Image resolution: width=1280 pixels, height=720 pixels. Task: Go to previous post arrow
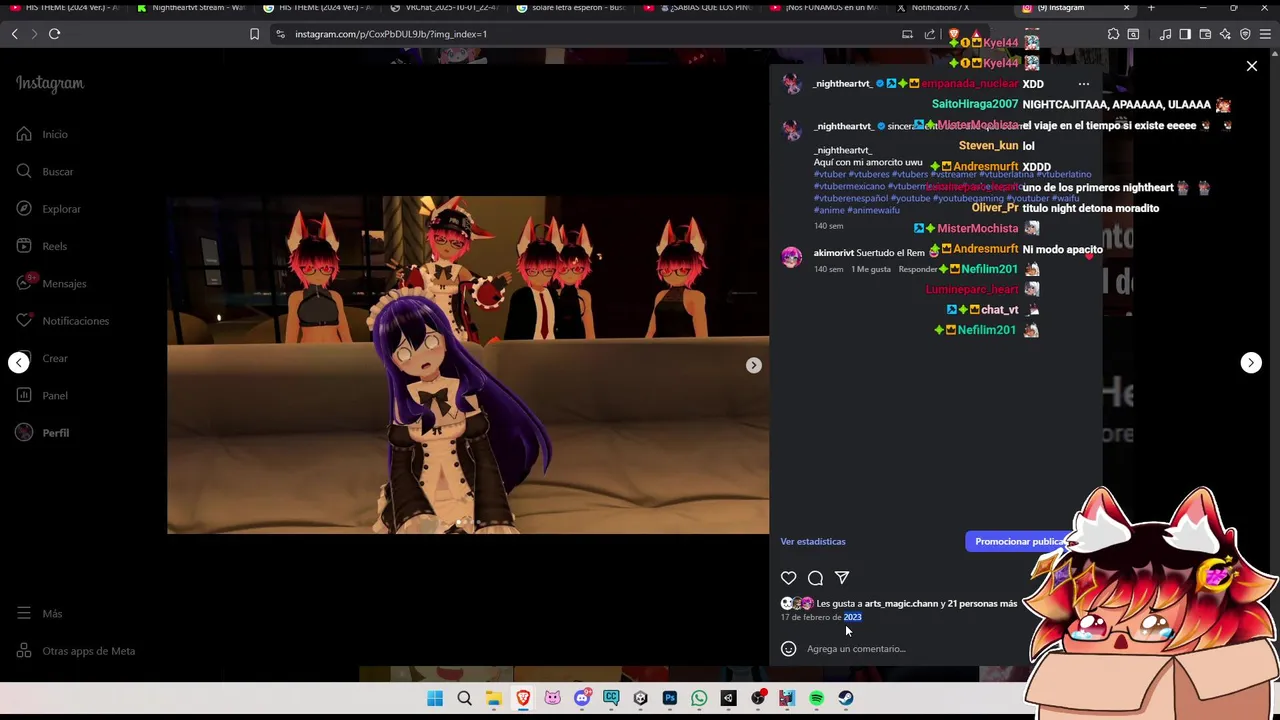point(19,363)
